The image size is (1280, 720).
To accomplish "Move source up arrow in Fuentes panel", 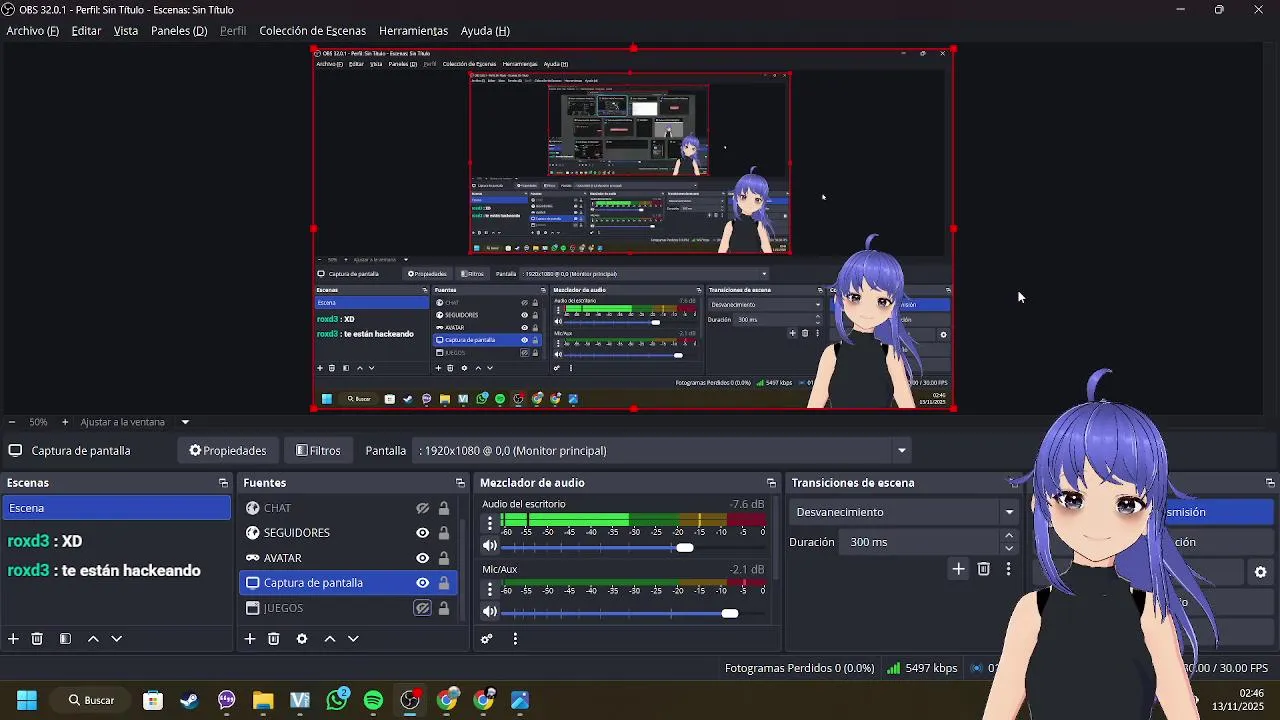I will point(329,639).
